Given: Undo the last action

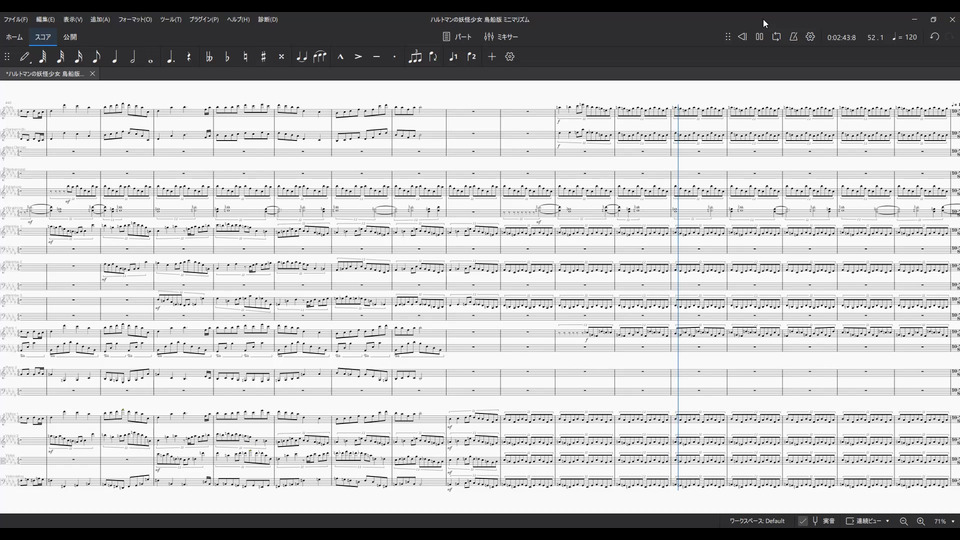Looking at the screenshot, I should (x=934, y=37).
